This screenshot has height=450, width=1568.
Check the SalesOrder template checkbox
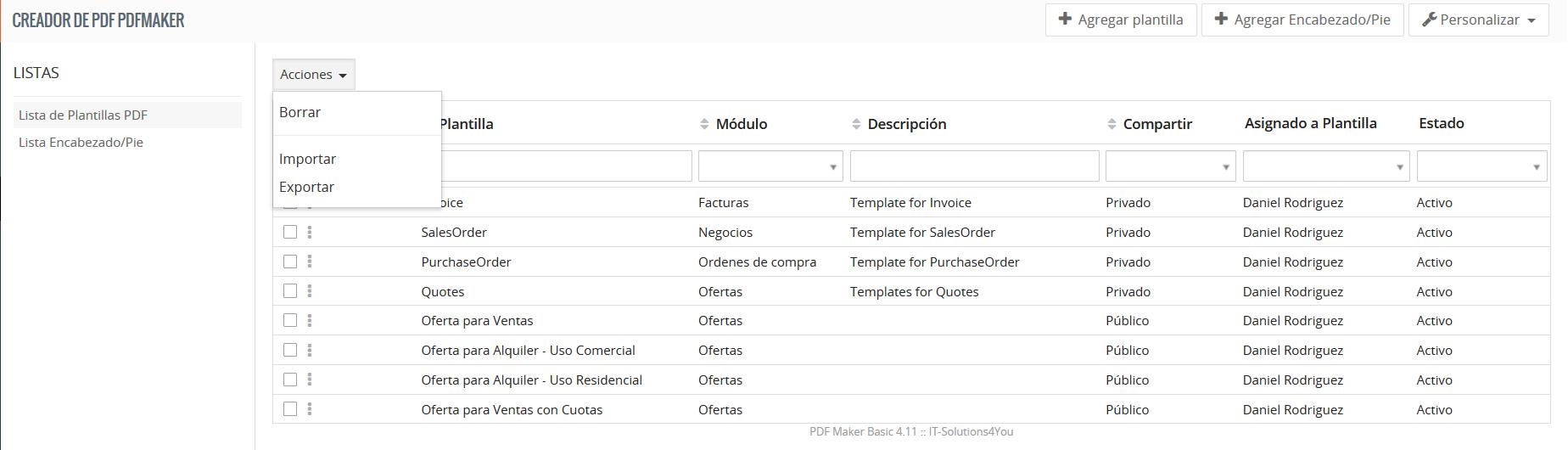click(x=290, y=232)
